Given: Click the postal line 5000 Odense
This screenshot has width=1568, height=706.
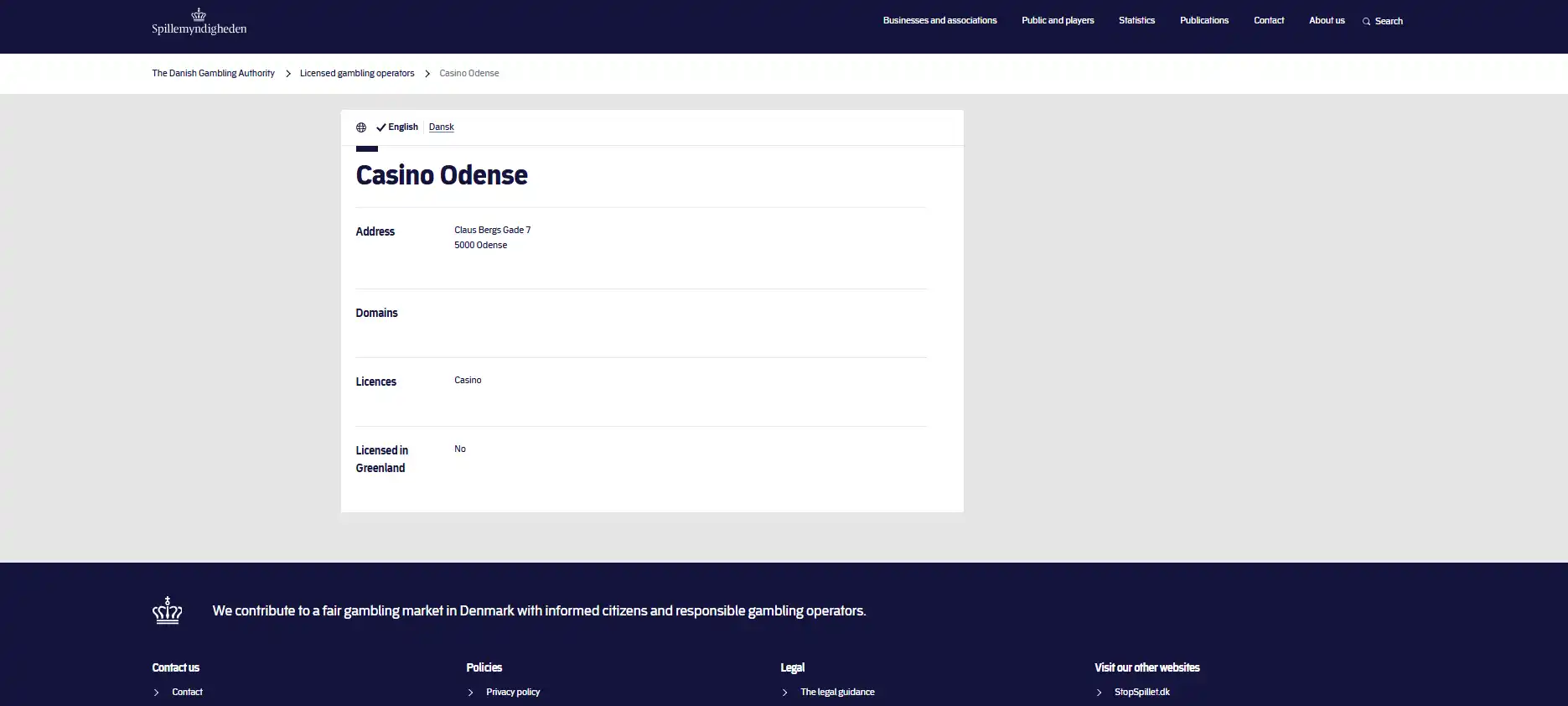Looking at the screenshot, I should click(x=481, y=245).
